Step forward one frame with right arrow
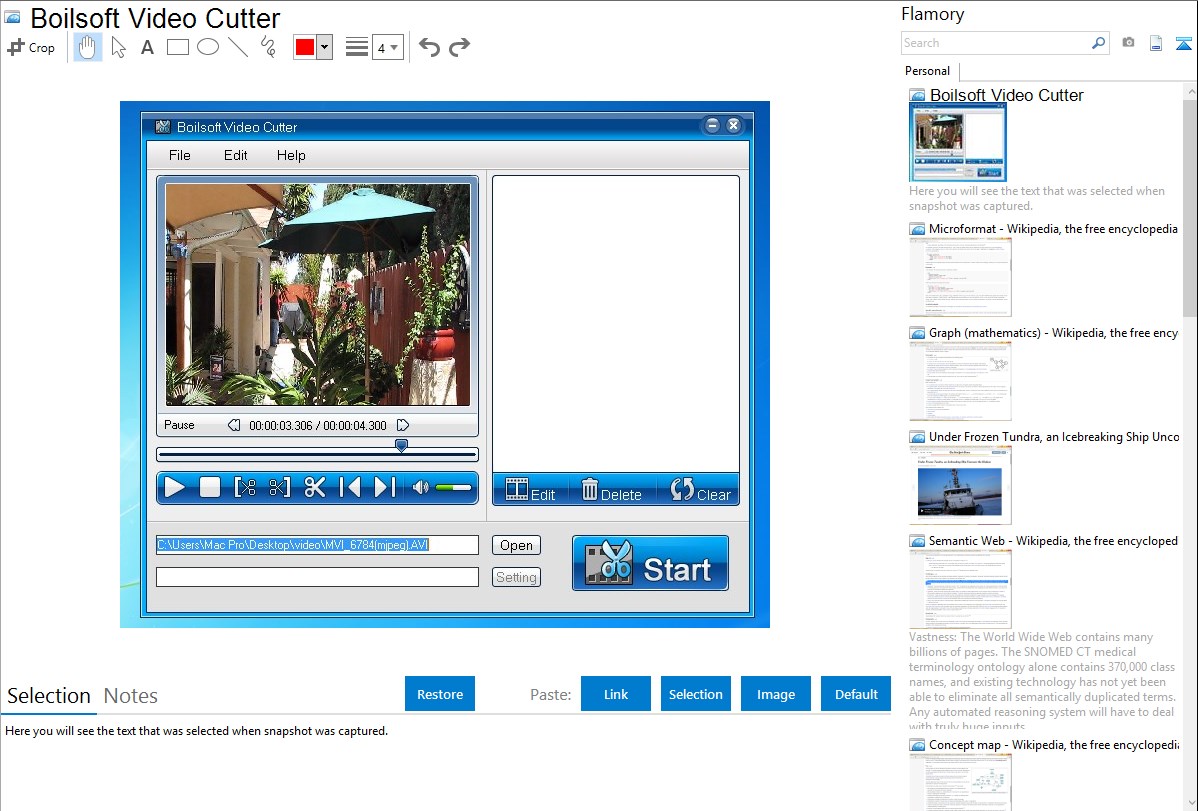This screenshot has height=811, width=1198. point(403,425)
